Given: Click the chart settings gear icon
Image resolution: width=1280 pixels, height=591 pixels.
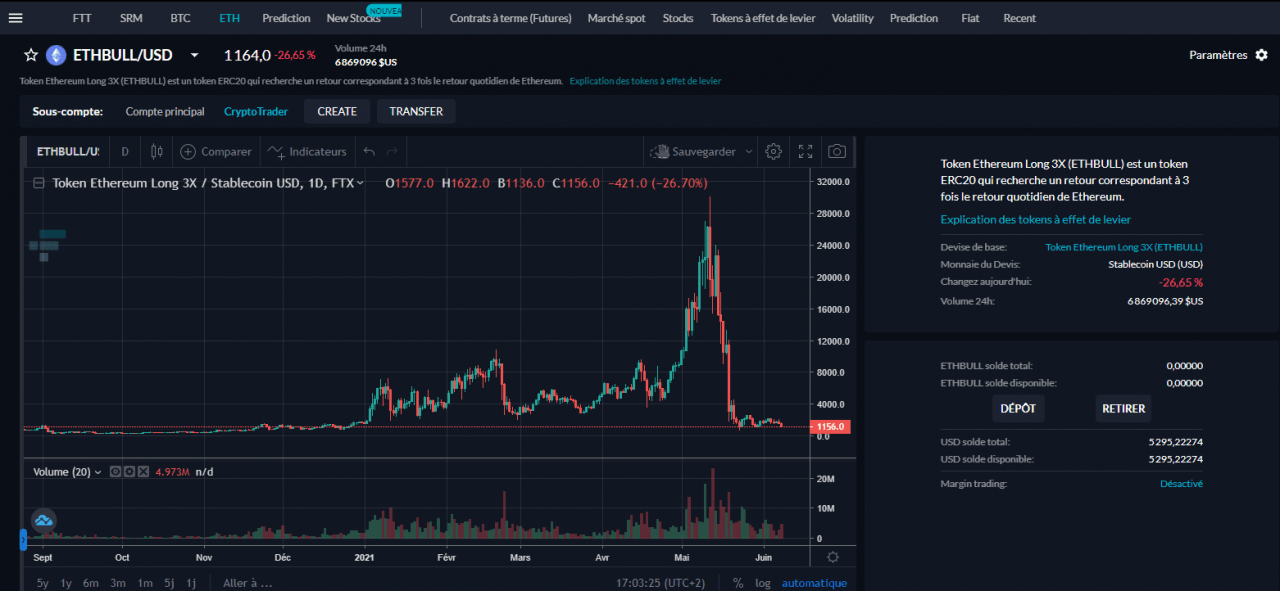Looking at the screenshot, I should pyautogui.click(x=773, y=152).
